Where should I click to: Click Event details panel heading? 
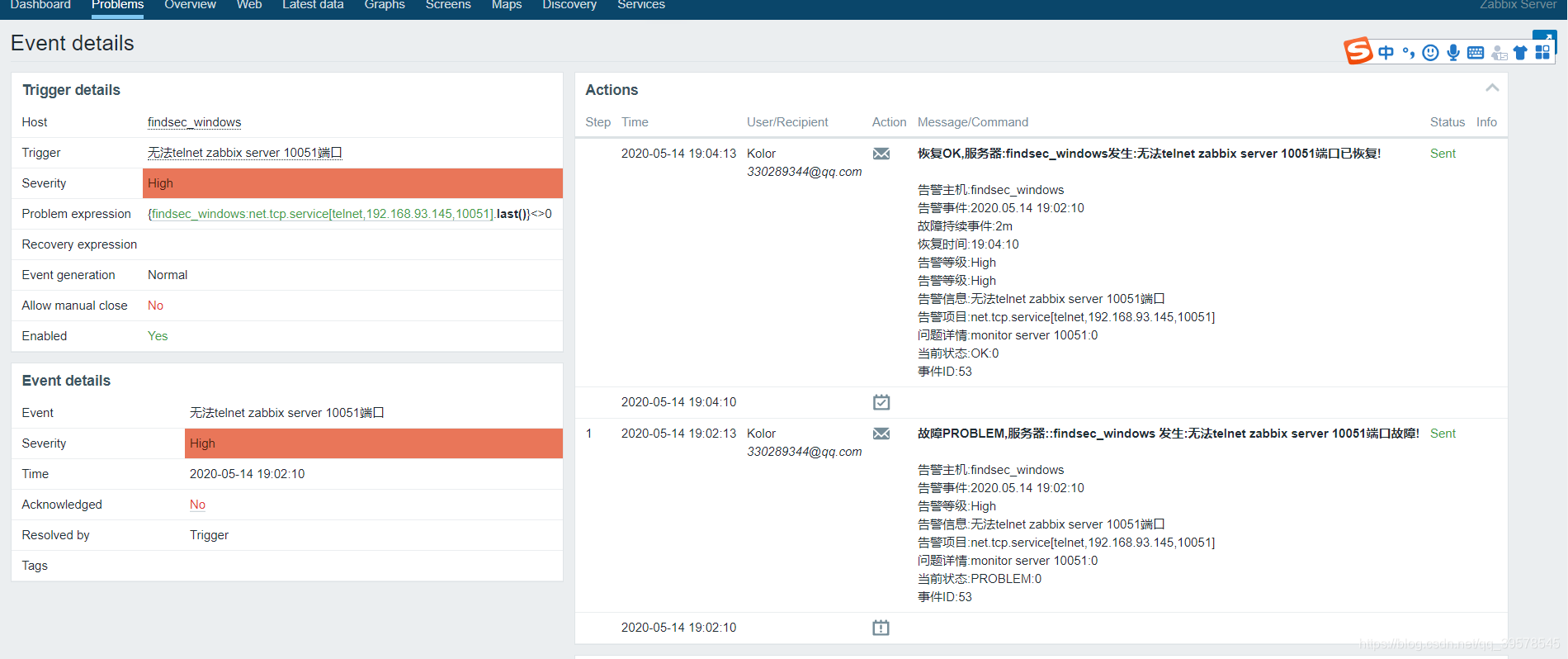[66, 381]
